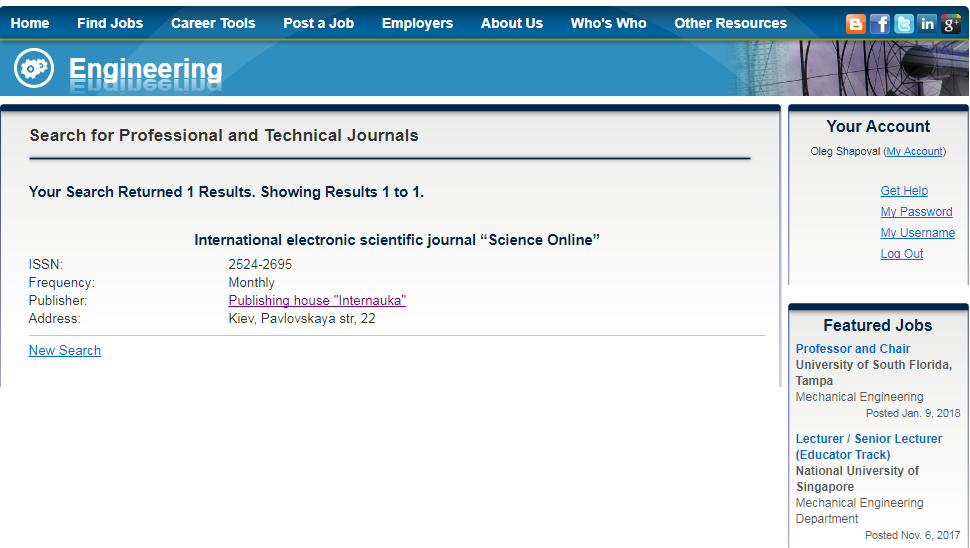Click the Frequency value Monthly
This screenshot has height=548, width=970.
pyautogui.click(x=251, y=283)
